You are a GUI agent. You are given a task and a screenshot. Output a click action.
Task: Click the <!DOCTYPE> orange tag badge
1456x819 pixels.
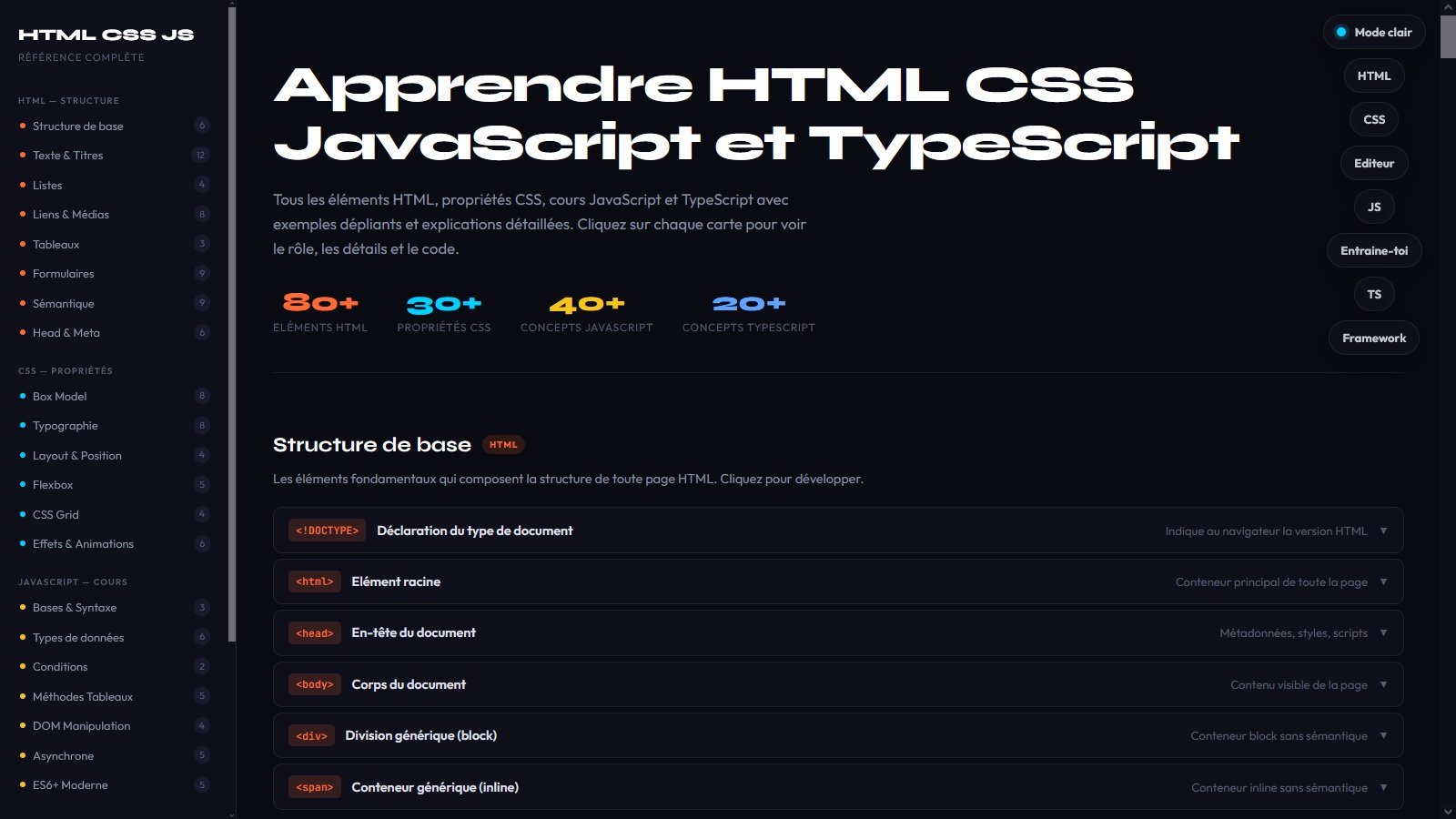click(327, 530)
